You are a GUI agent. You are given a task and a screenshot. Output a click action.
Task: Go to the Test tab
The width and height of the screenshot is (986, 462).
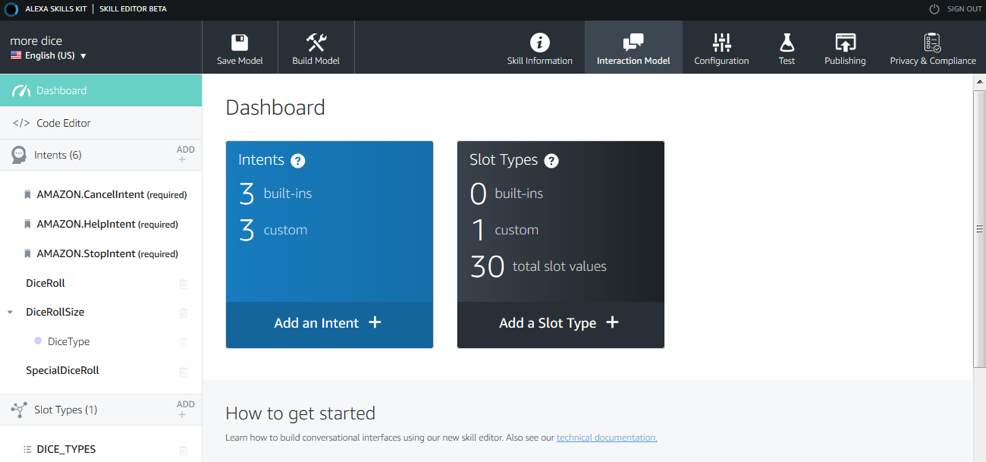(x=786, y=48)
